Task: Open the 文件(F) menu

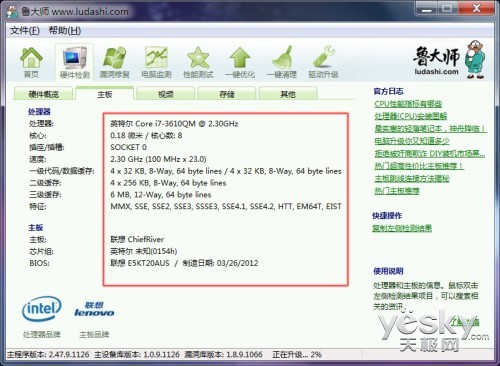Action: 25,31
